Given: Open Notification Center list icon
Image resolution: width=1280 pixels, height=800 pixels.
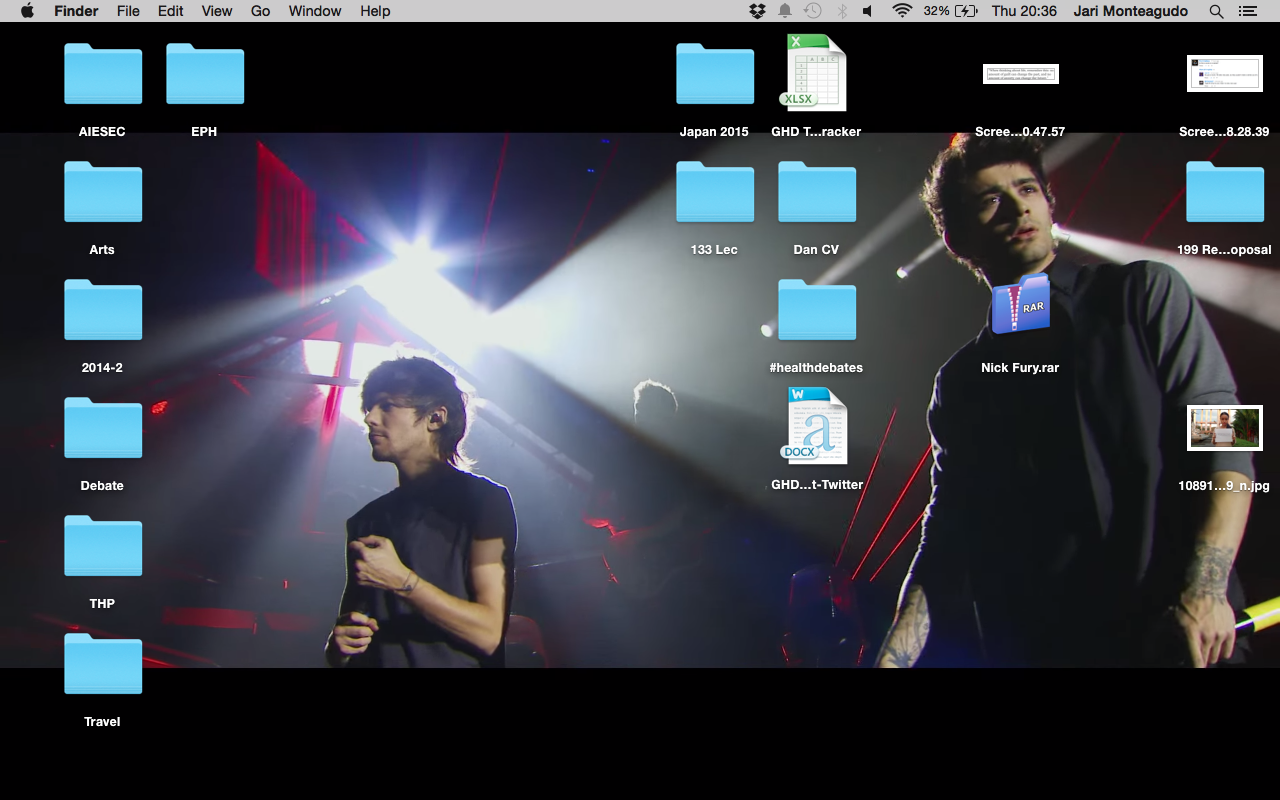Looking at the screenshot, I should (x=1247, y=11).
